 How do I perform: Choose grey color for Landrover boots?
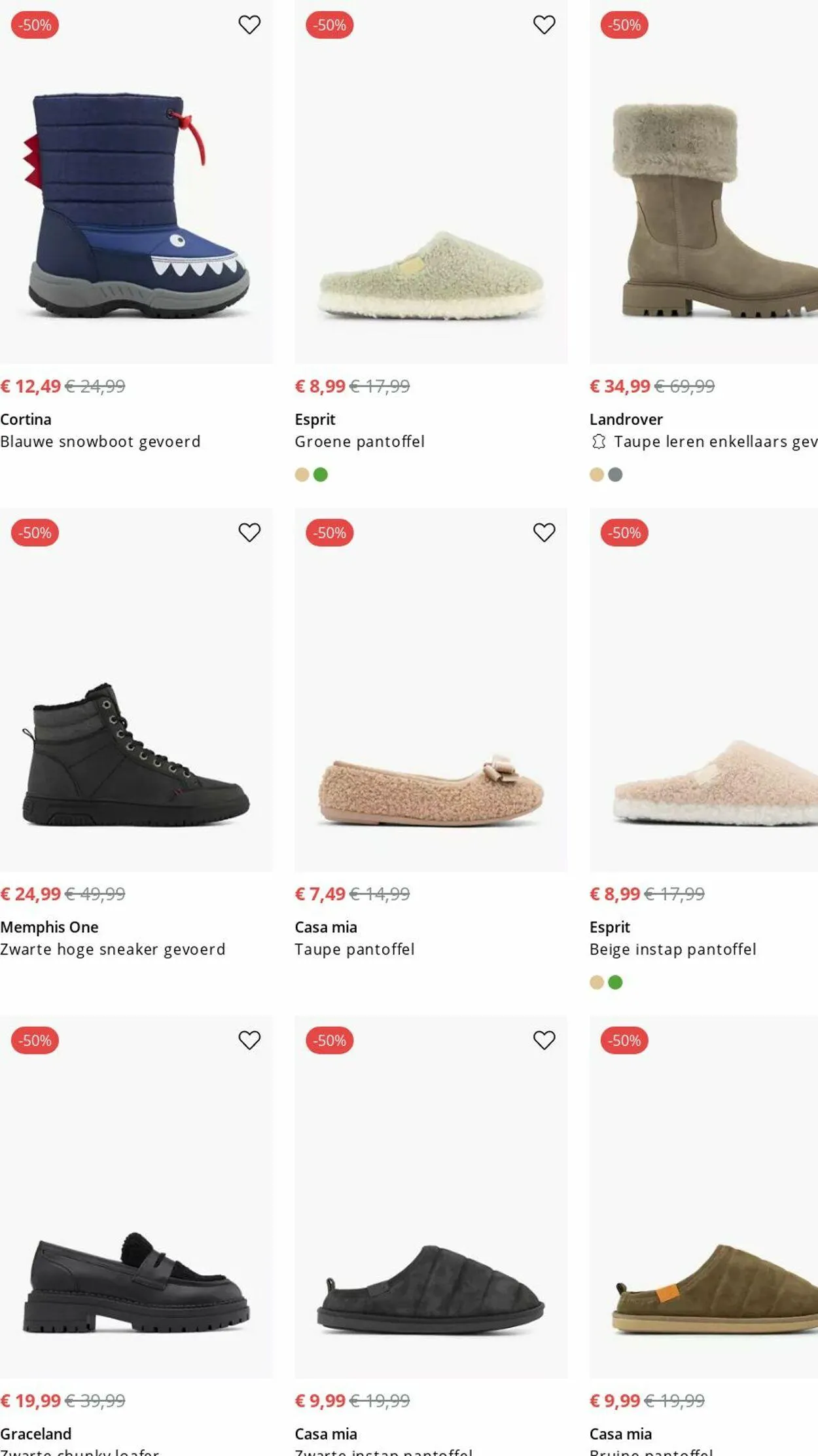[615, 475]
